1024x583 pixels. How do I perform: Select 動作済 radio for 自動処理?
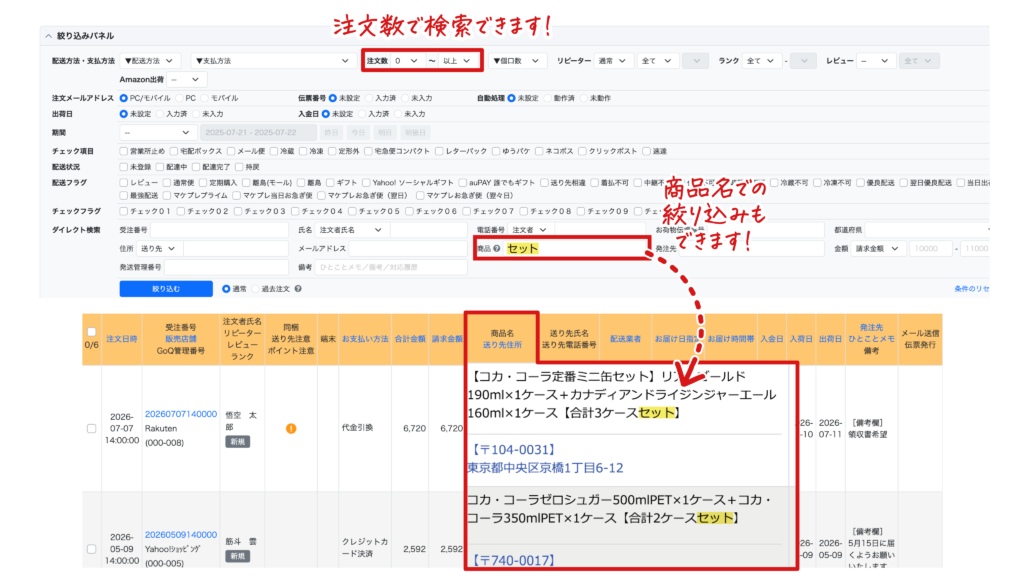point(547,99)
